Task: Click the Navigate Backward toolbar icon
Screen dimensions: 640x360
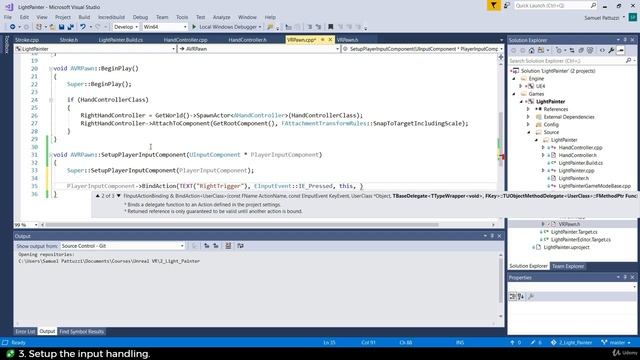Action: point(12,27)
